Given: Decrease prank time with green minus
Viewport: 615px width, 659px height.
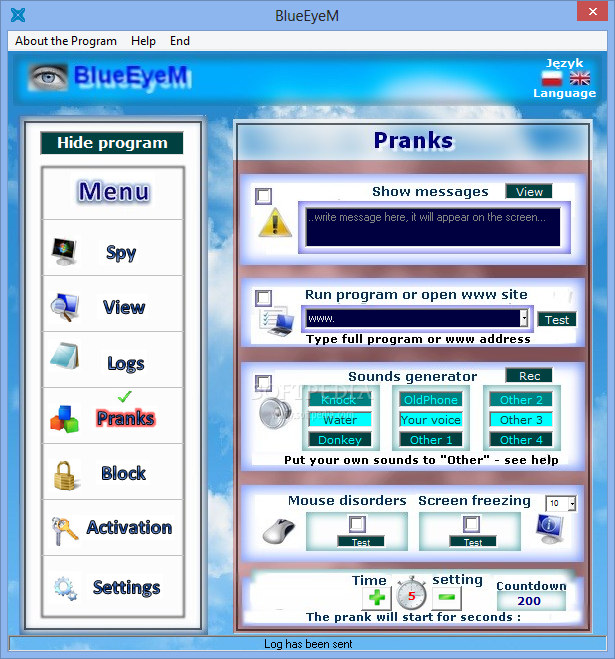Looking at the screenshot, I should (x=446, y=597).
